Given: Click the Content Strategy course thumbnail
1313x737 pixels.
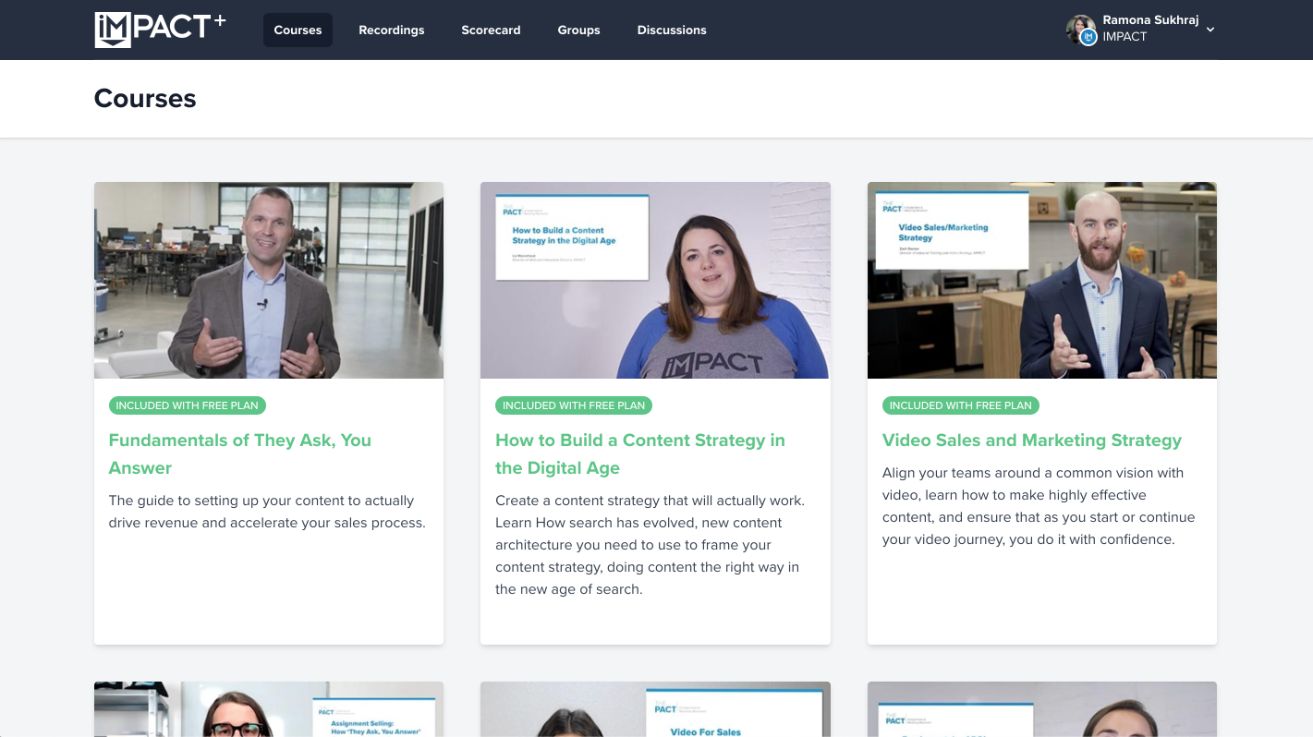Looking at the screenshot, I should (x=655, y=280).
